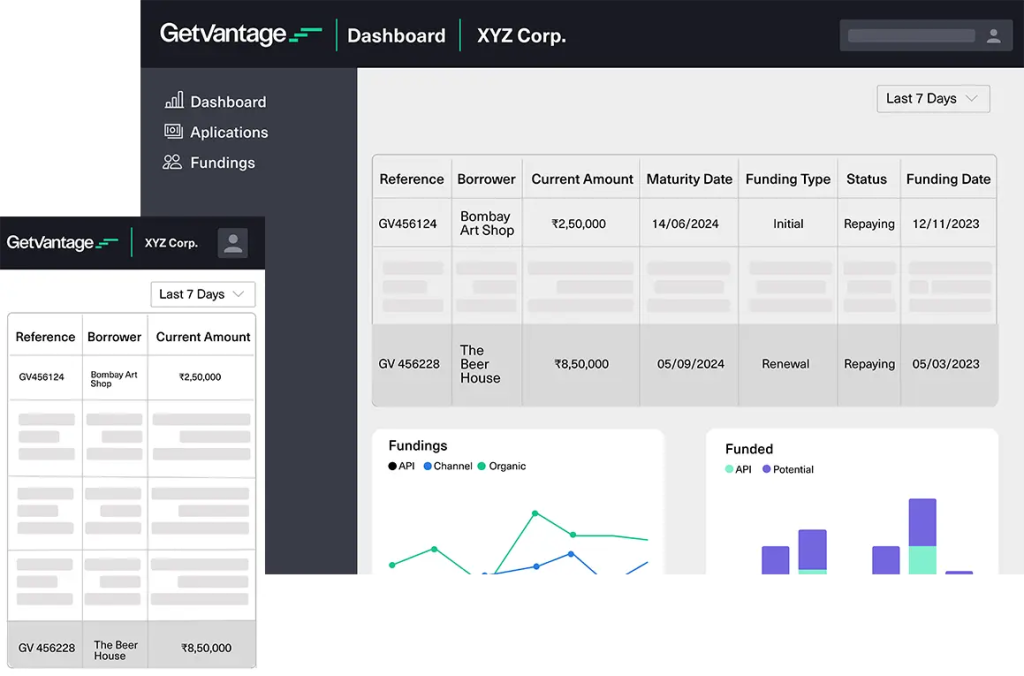The width and height of the screenshot is (1024, 676).
Task: Click the Fundings people sidebar icon
Action: point(172,162)
